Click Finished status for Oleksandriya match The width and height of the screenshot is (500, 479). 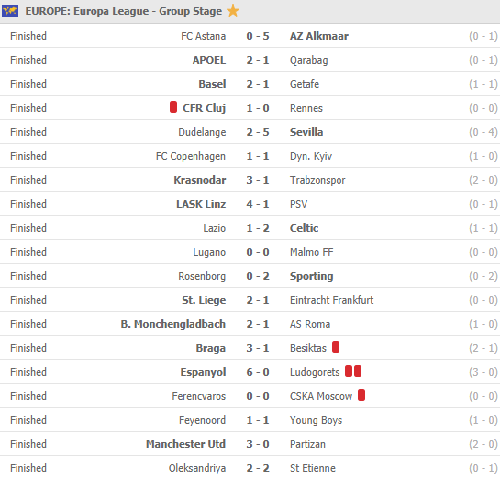click(28, 468)
